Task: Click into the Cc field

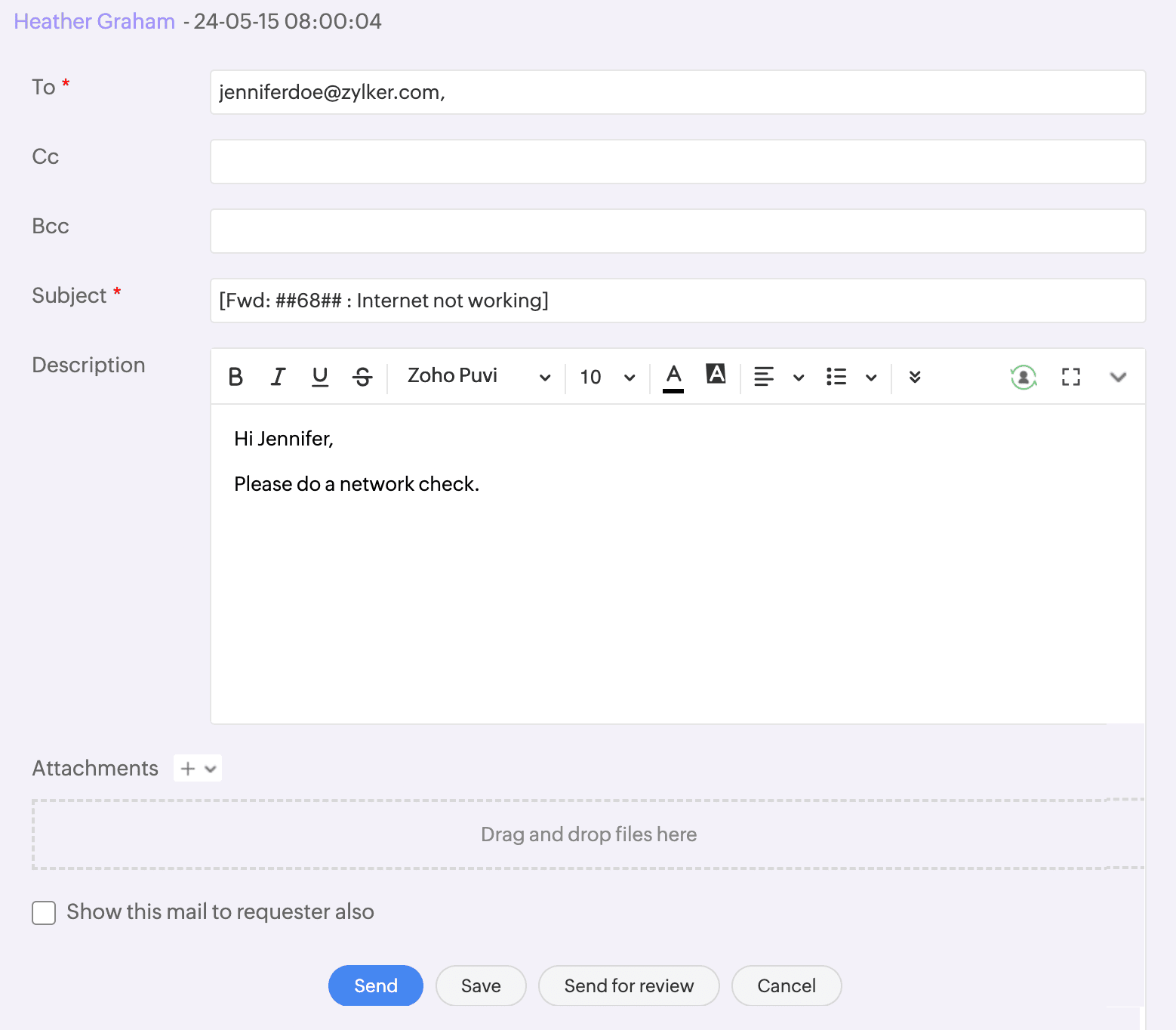Action: pyautogui.click(x=677, y=162)
